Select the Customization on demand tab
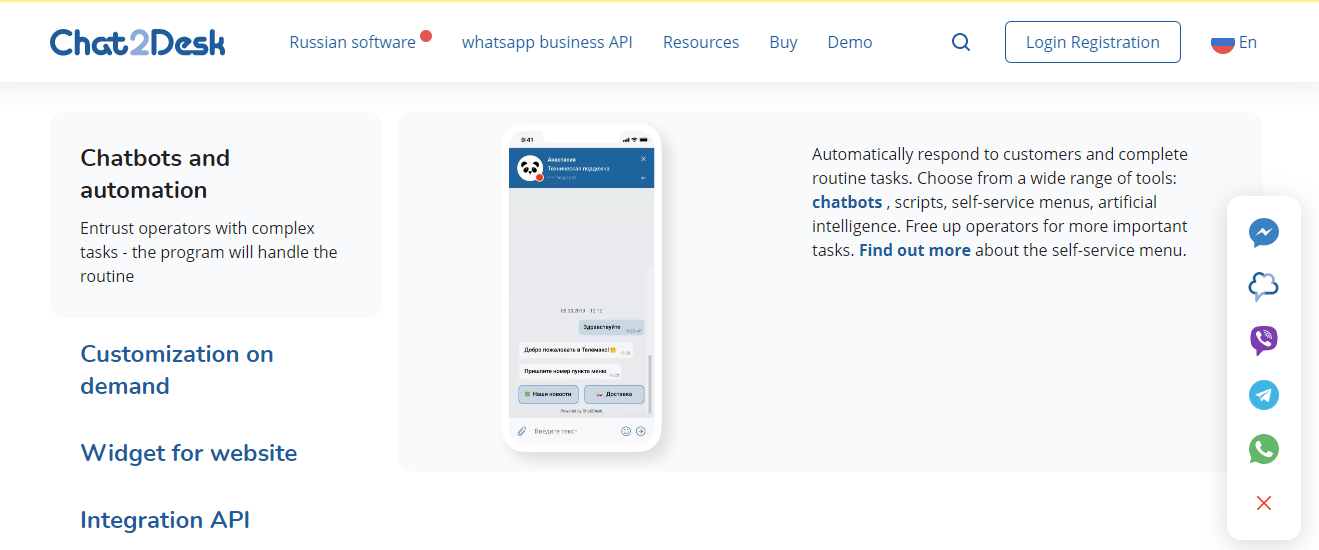This screenshot has width=1319, height=550. 177,370
